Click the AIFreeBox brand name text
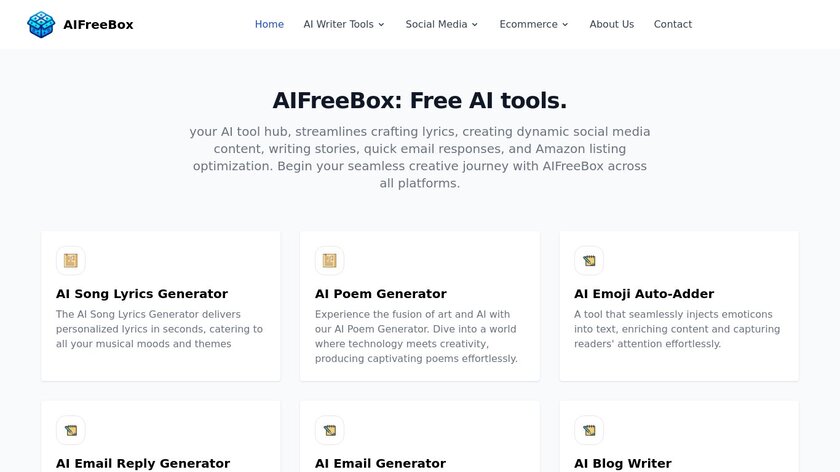The height and width of the screenshot is (472, 840). tap(100, 24)
